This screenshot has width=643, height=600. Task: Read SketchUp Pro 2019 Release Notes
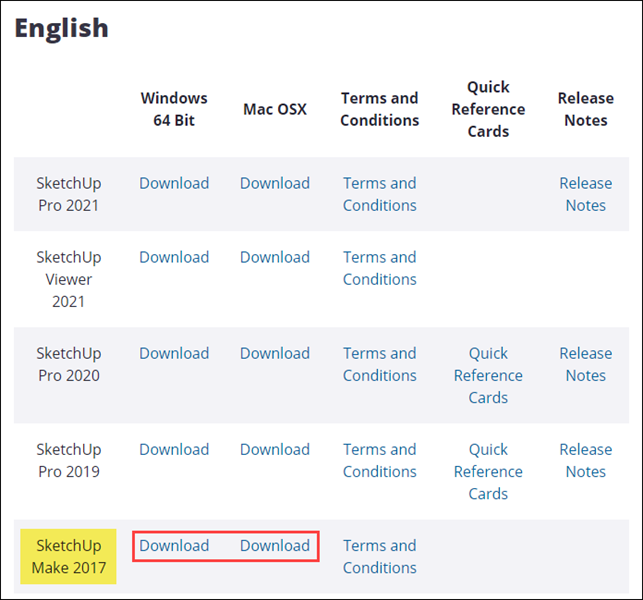pyautogui.click(x=585, y=460)
